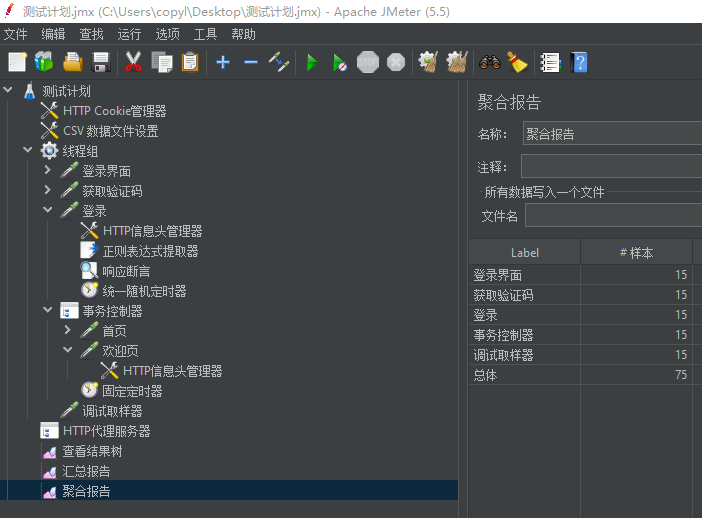Click the Shutdown round X icon
702x518 pixels.
coord(396,62)
